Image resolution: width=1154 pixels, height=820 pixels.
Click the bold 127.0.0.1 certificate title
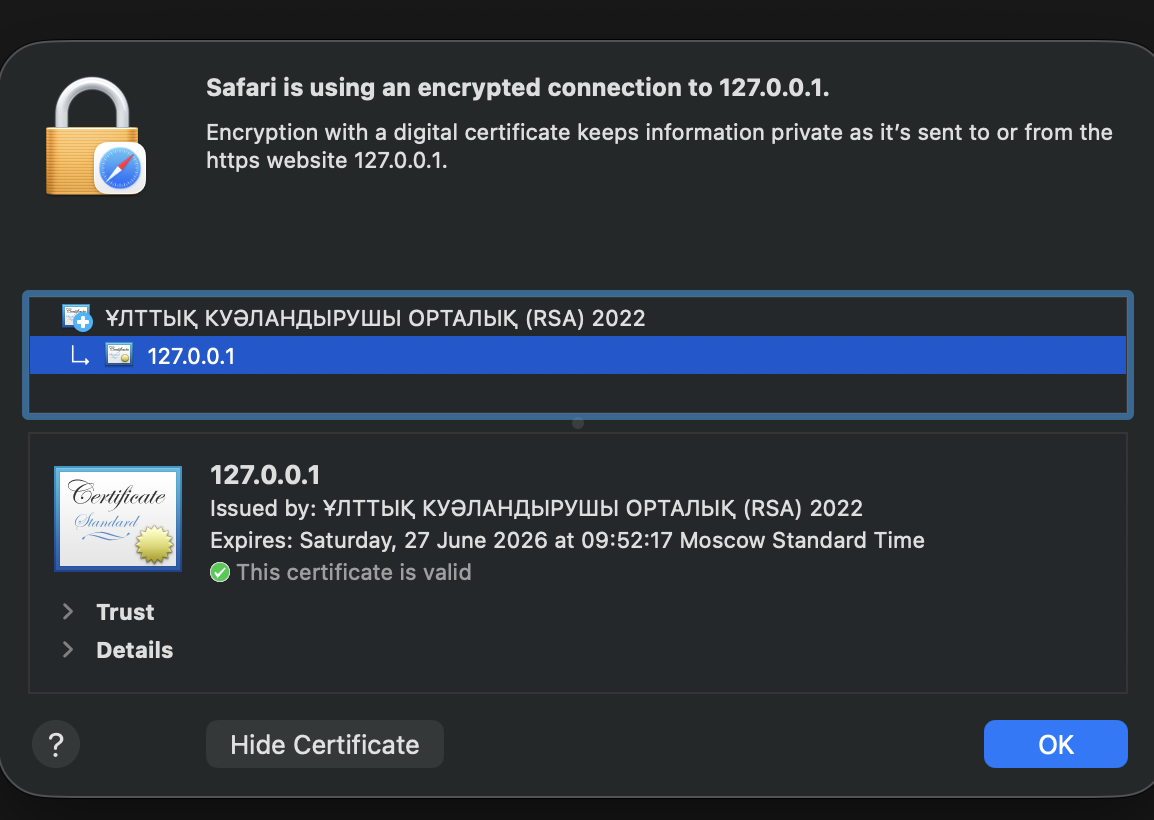pos(265,475)
